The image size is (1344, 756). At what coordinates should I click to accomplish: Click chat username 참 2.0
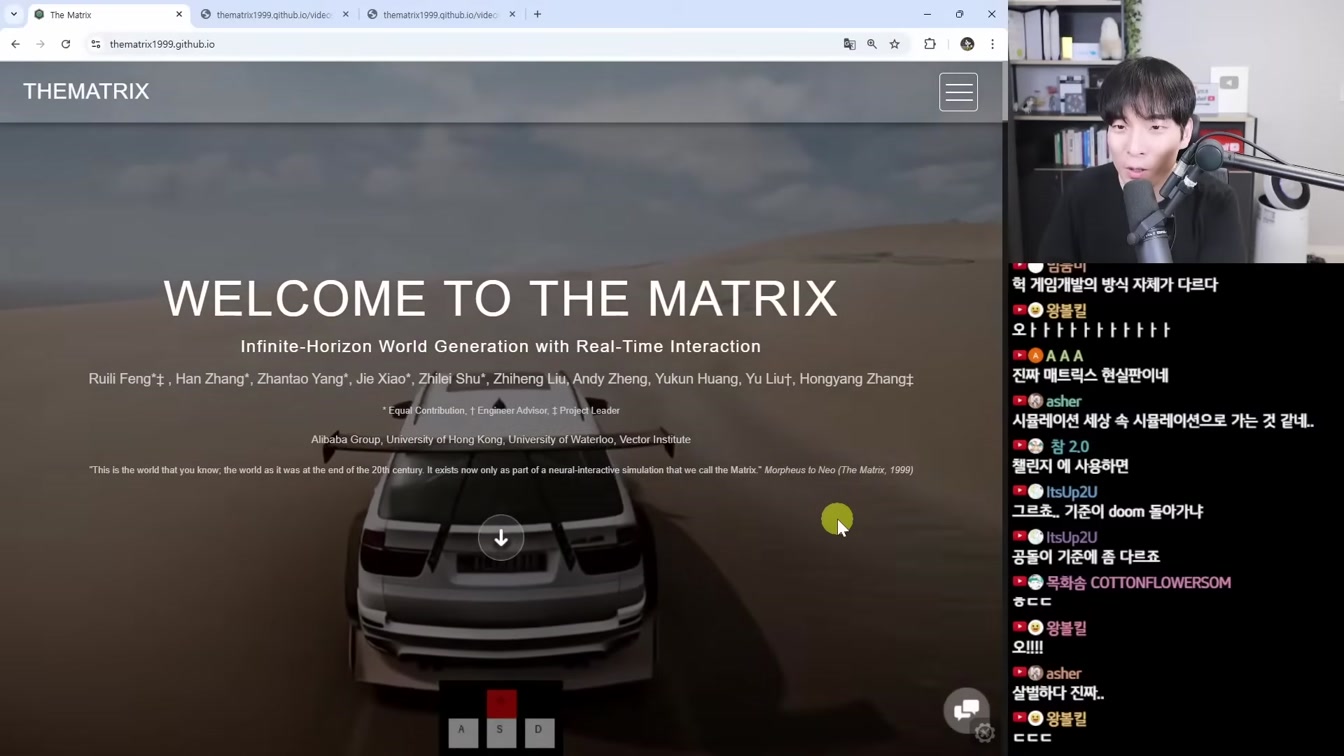[1070, 447]
